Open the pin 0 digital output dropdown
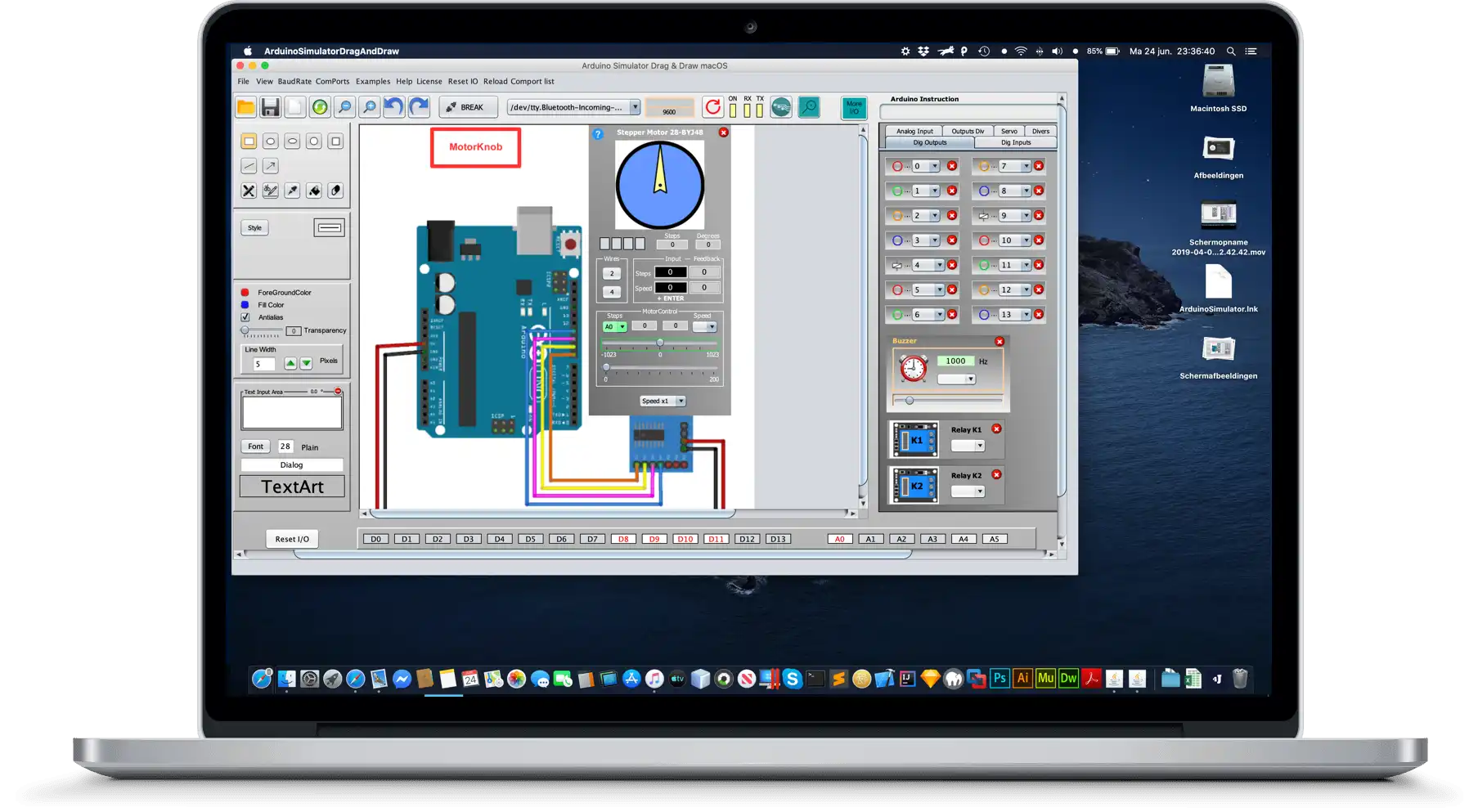Screen dimensions: 1478x812 tap(925, 166)
